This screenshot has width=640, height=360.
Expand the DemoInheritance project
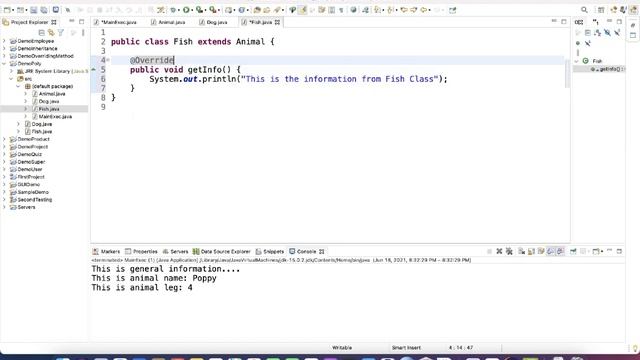[x=4, y=48]
